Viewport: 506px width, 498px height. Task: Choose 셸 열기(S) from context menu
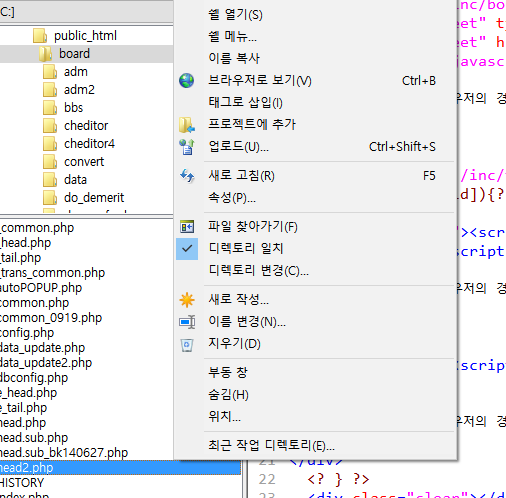pyautogui.click(x=235, y=14)
